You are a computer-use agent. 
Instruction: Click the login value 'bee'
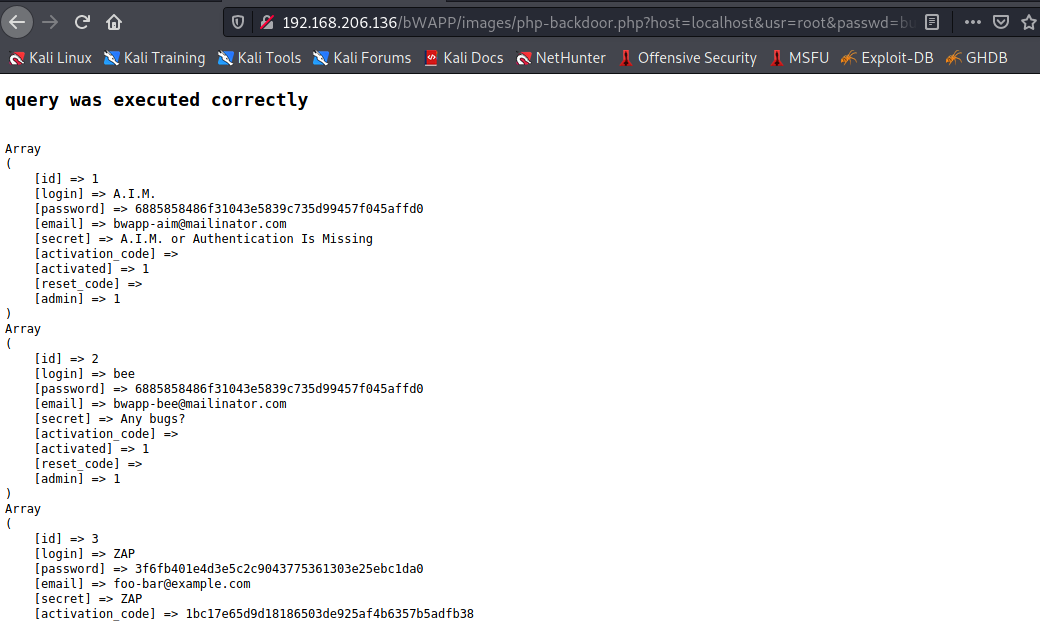click(124, 374)
